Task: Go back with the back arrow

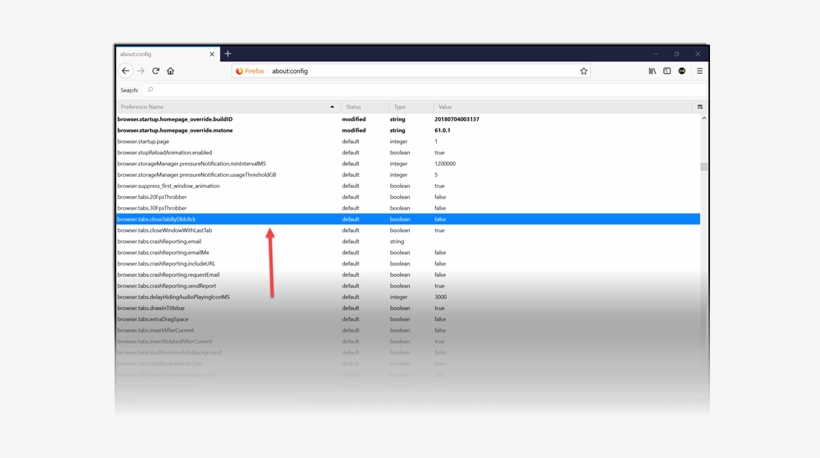Action: [x=126, y=71]
